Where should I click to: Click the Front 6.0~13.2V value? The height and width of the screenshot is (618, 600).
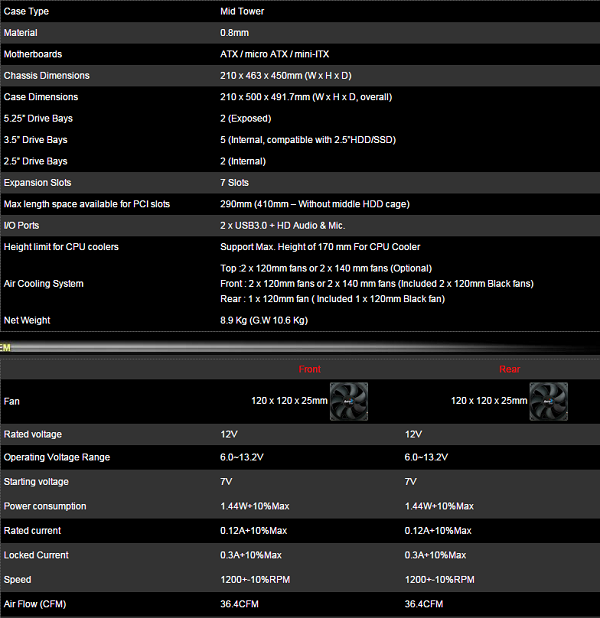tap(242, 457)
